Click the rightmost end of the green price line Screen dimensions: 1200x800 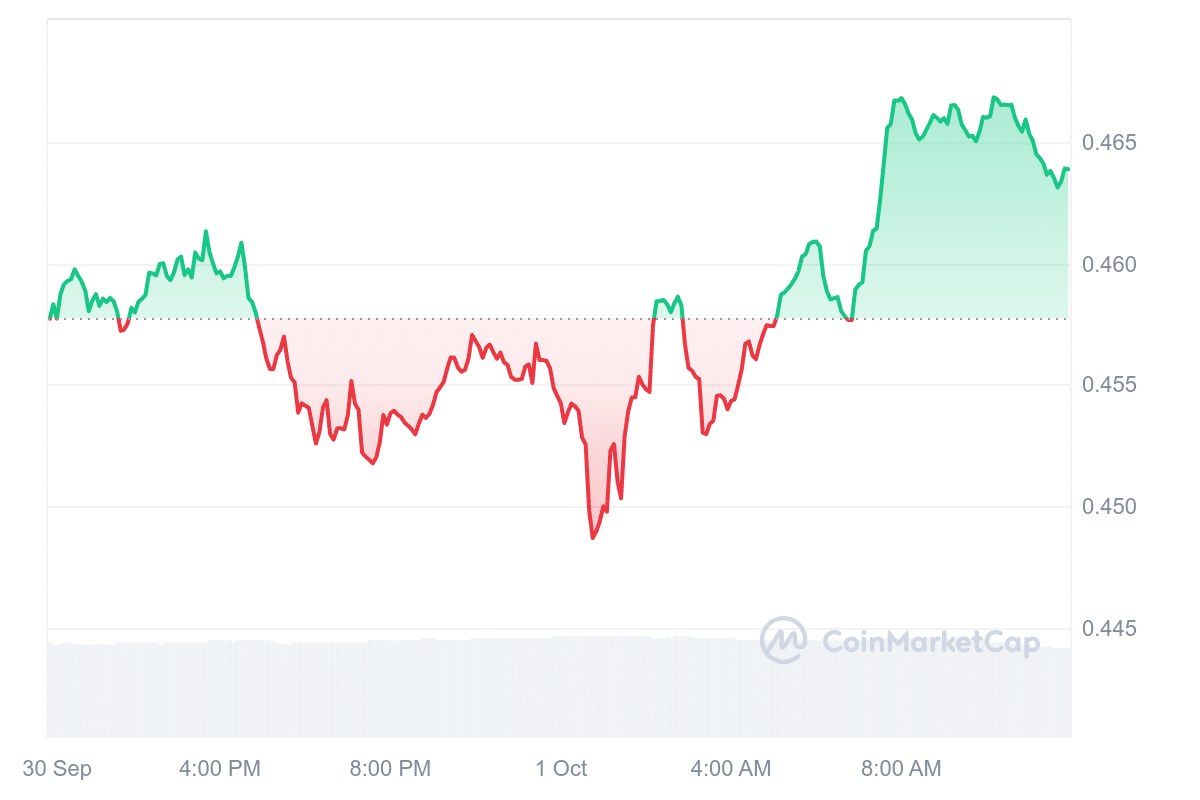coord(1068,169)
